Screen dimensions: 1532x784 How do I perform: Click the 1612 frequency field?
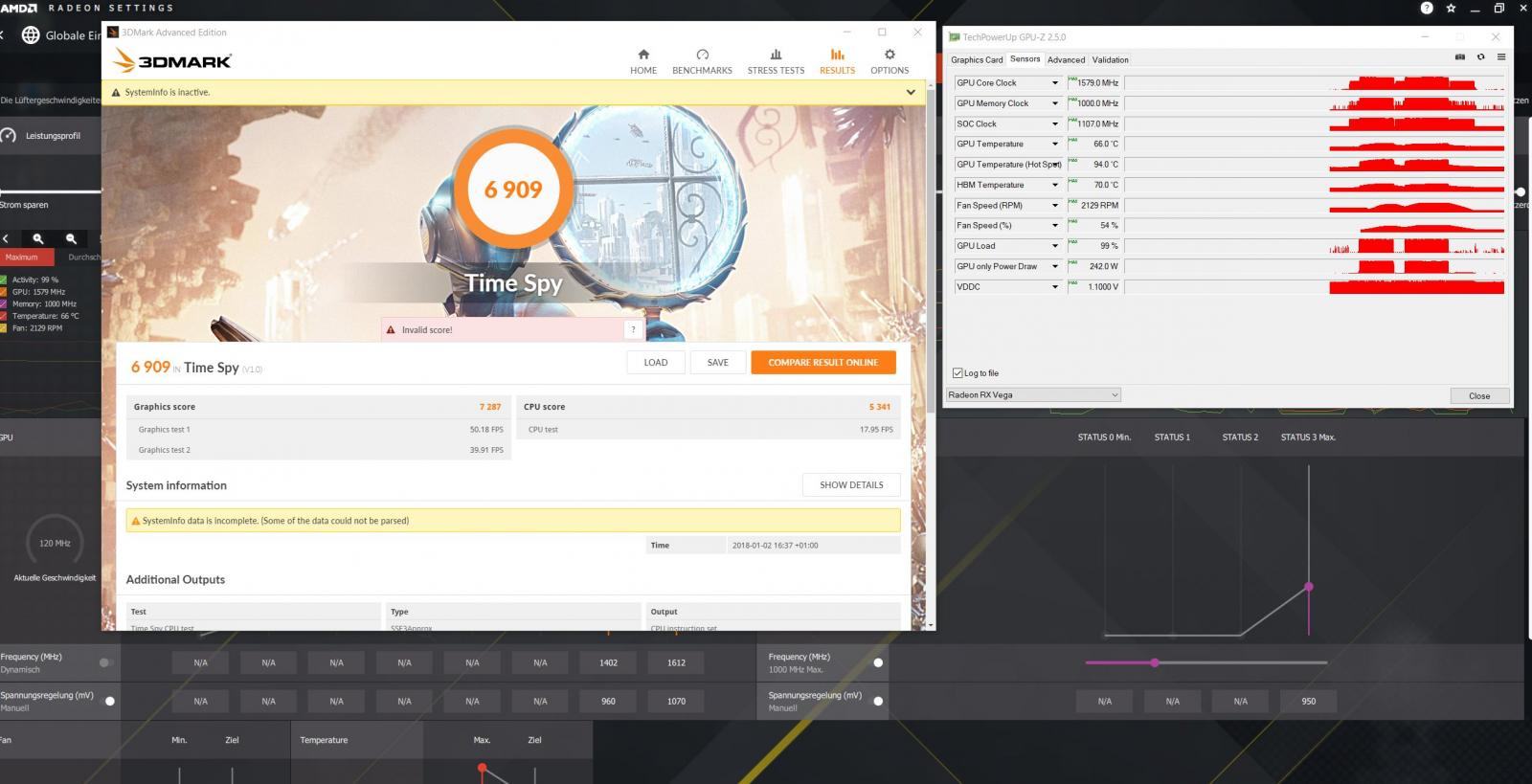[x=676, y=662]
